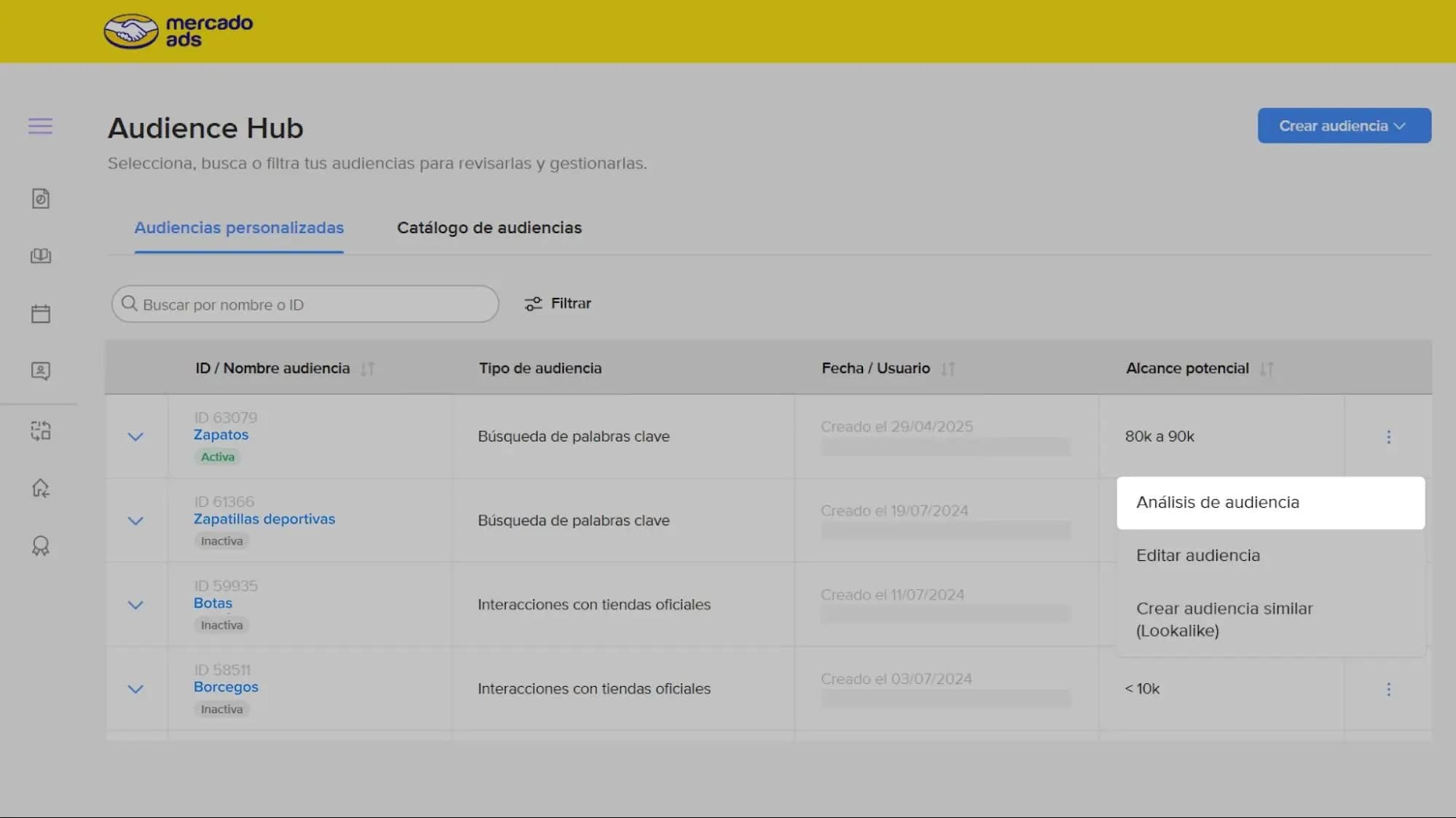Click the ID 59935 text

tap(226, 586)
